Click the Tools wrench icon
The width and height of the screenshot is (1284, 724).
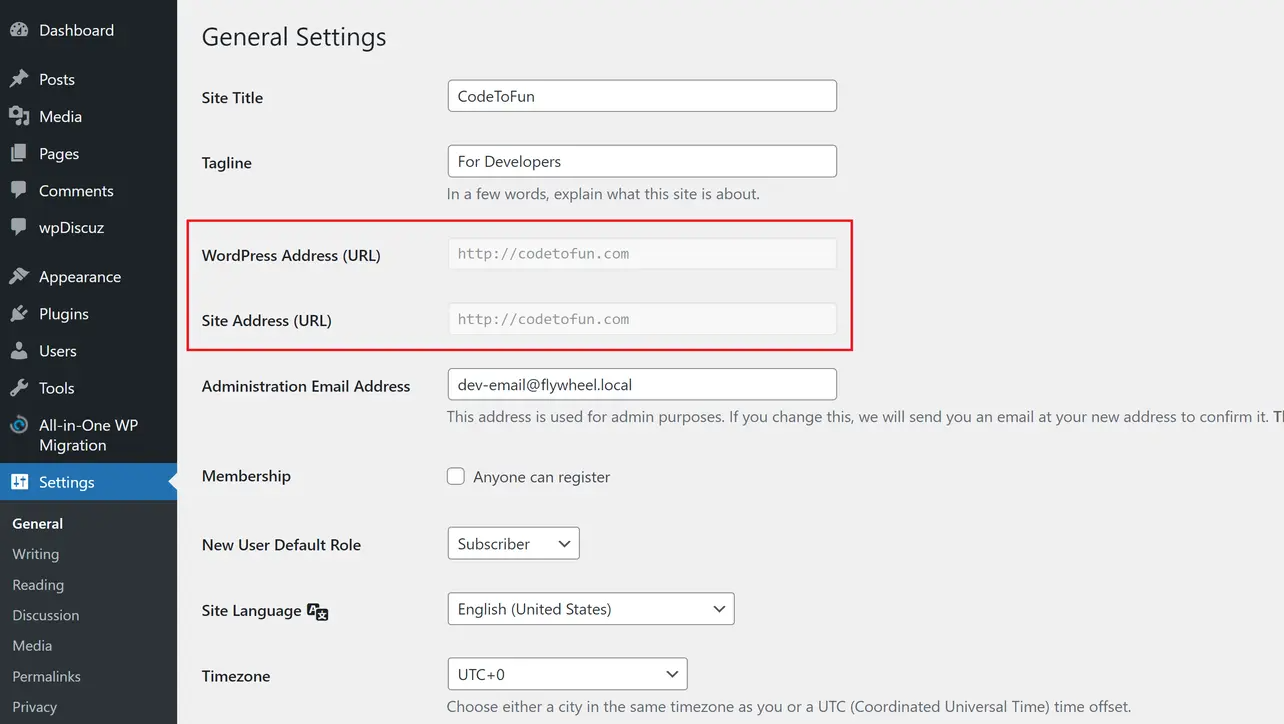click(x=20, y=387)
